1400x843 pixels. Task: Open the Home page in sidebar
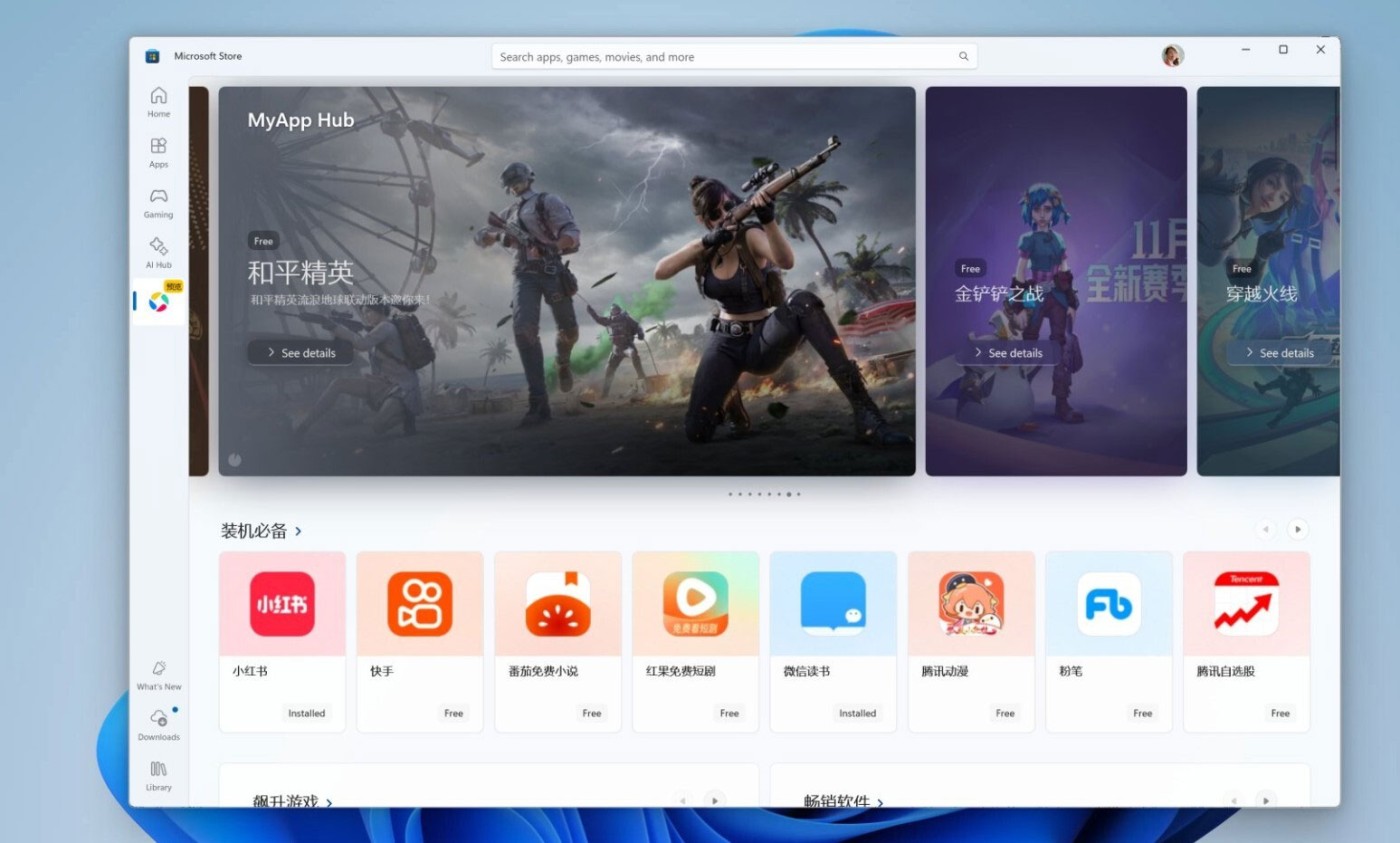click(158, 101)
